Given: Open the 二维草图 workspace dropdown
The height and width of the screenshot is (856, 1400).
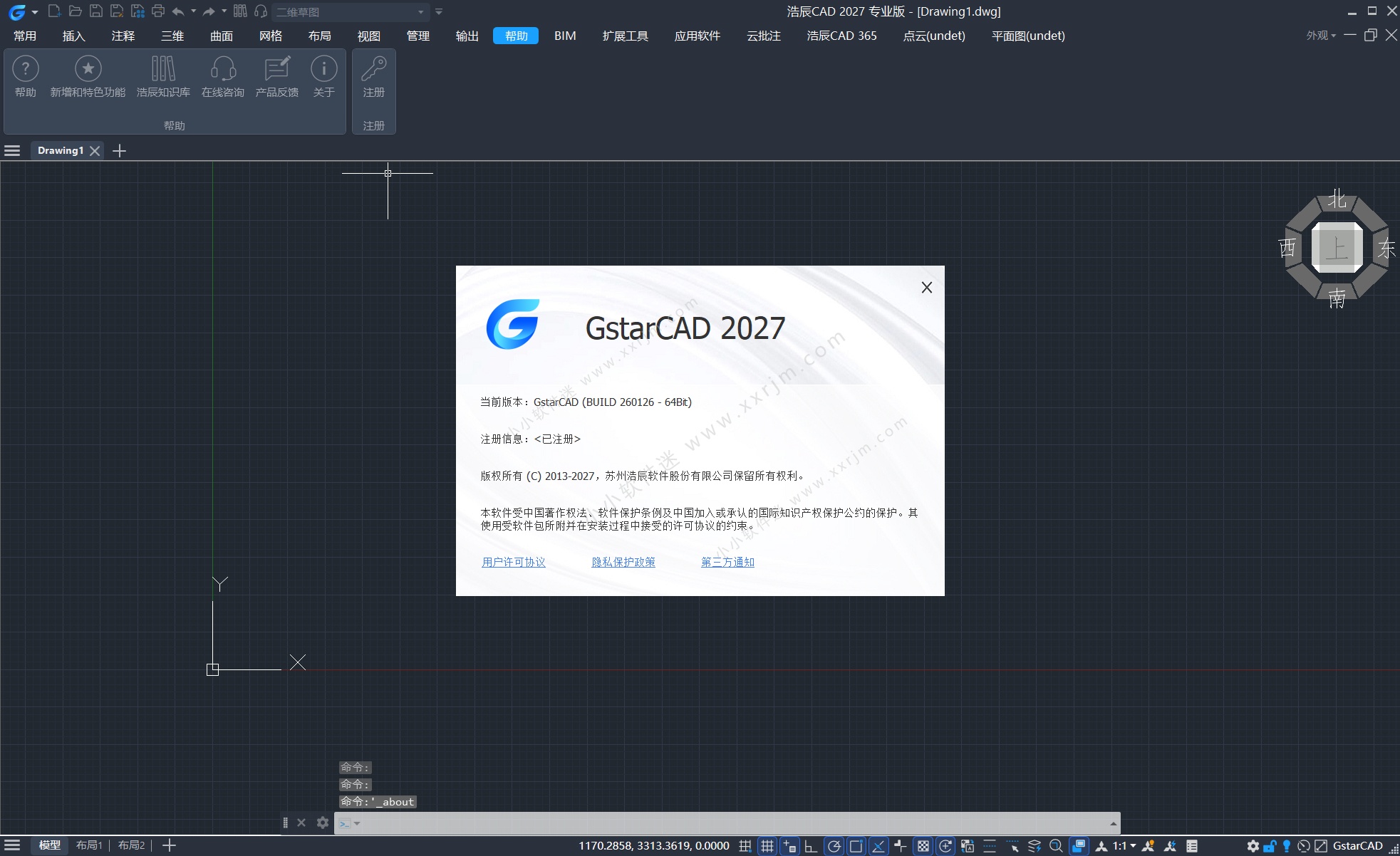Looking at the screenshot, I should (420, 12).
